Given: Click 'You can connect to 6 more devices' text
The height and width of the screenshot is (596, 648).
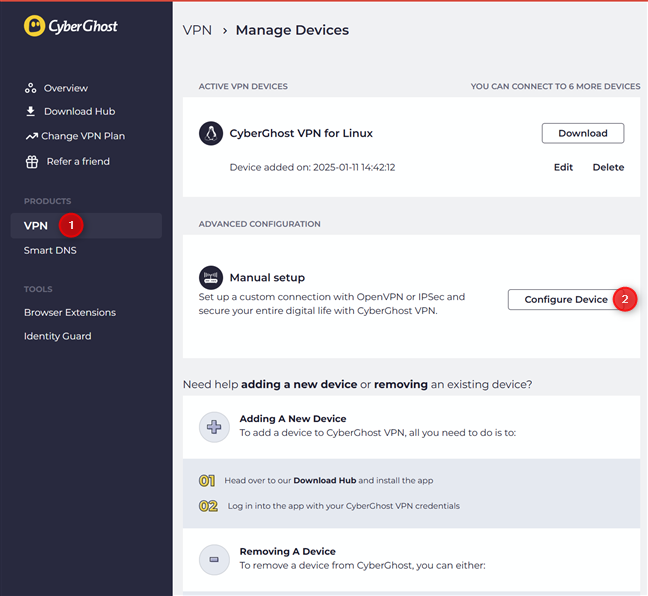Looking at the screenshot, I should click(x=555, y=86).
